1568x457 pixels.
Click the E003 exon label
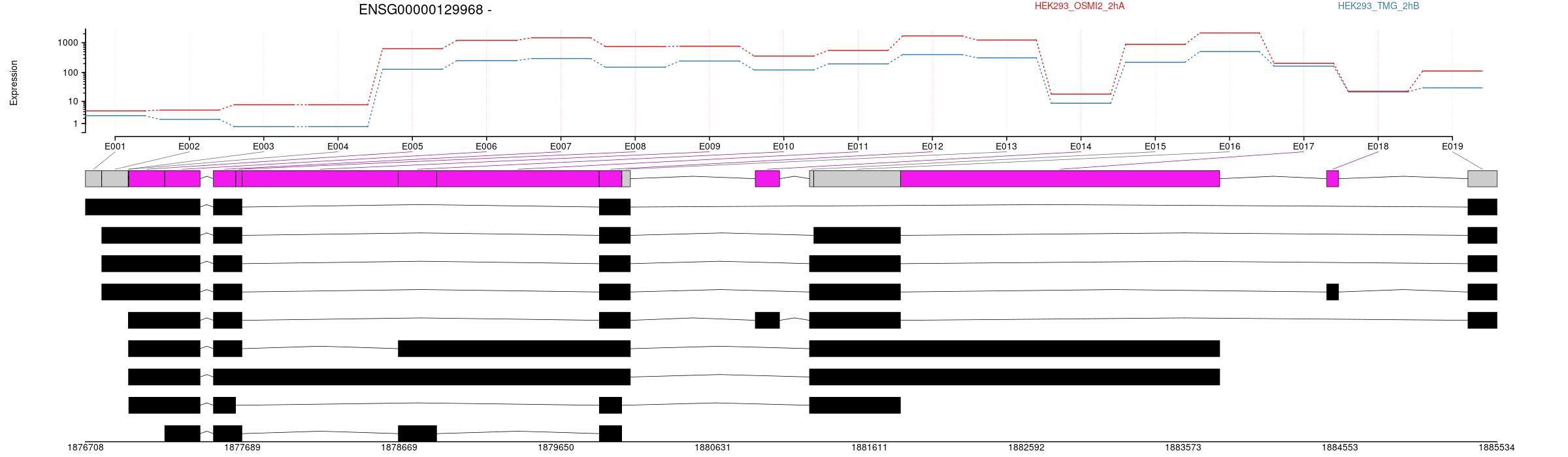tap(263, 147)
